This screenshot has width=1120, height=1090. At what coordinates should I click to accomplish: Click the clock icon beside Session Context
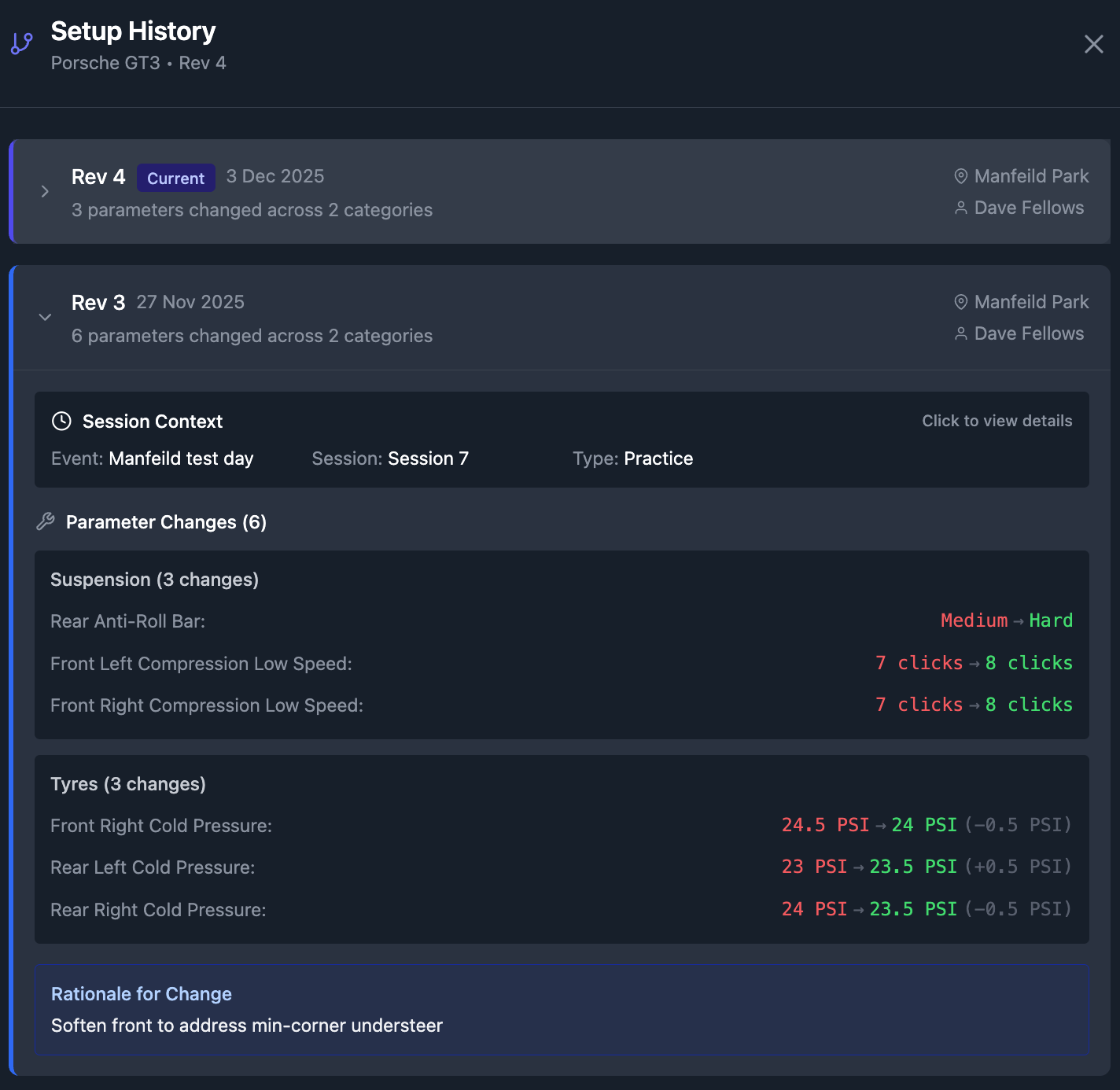coord(61,422)
